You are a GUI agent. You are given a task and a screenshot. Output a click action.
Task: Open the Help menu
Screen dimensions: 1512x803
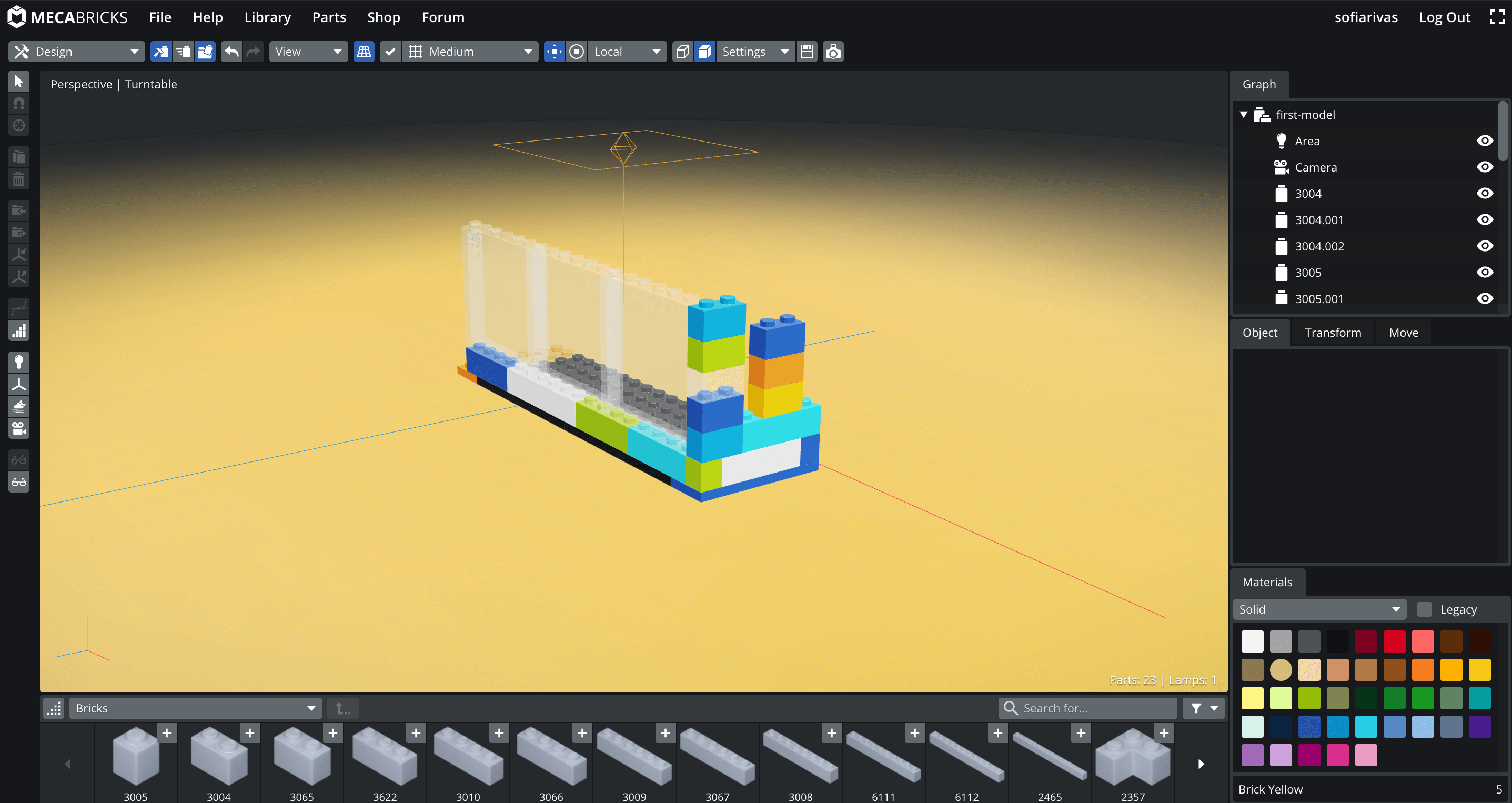[x=208, y=17]
